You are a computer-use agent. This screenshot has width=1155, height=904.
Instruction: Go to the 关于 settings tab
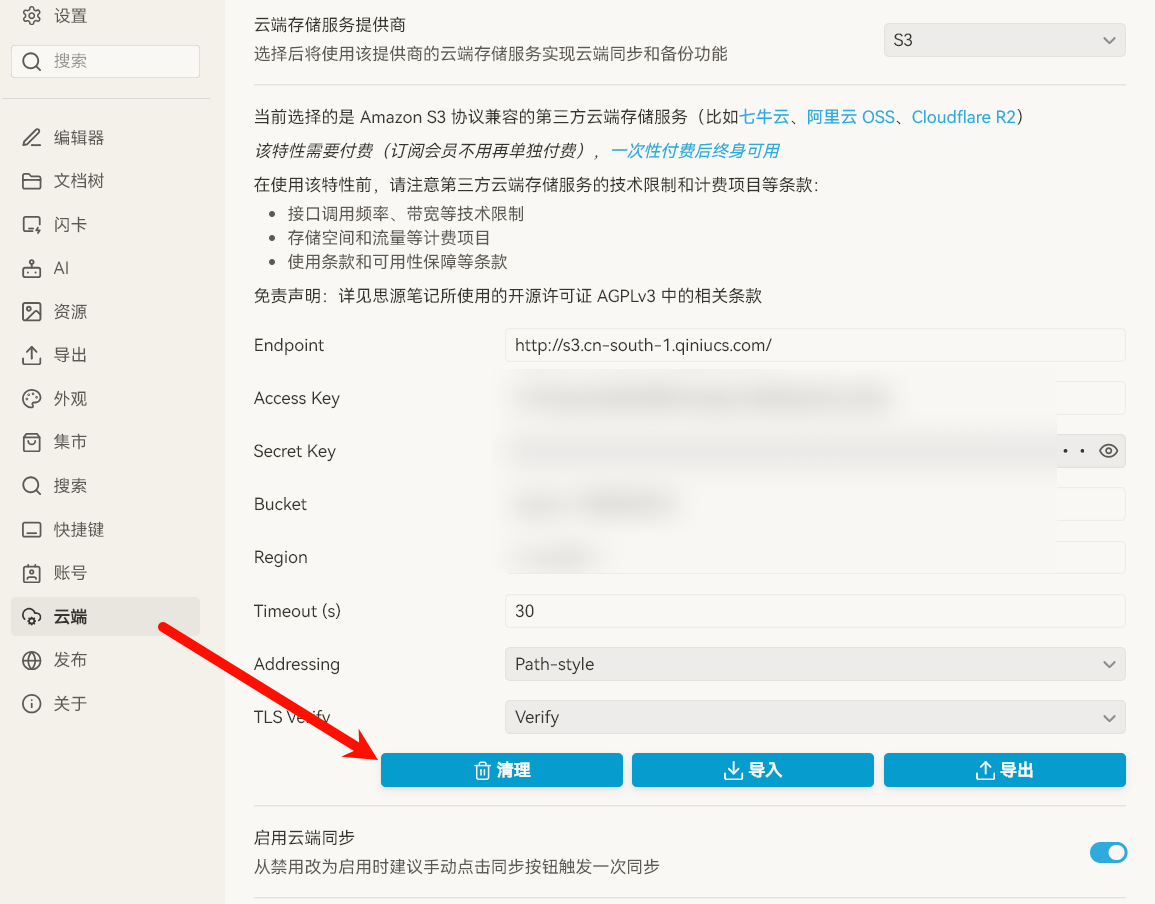105,704
